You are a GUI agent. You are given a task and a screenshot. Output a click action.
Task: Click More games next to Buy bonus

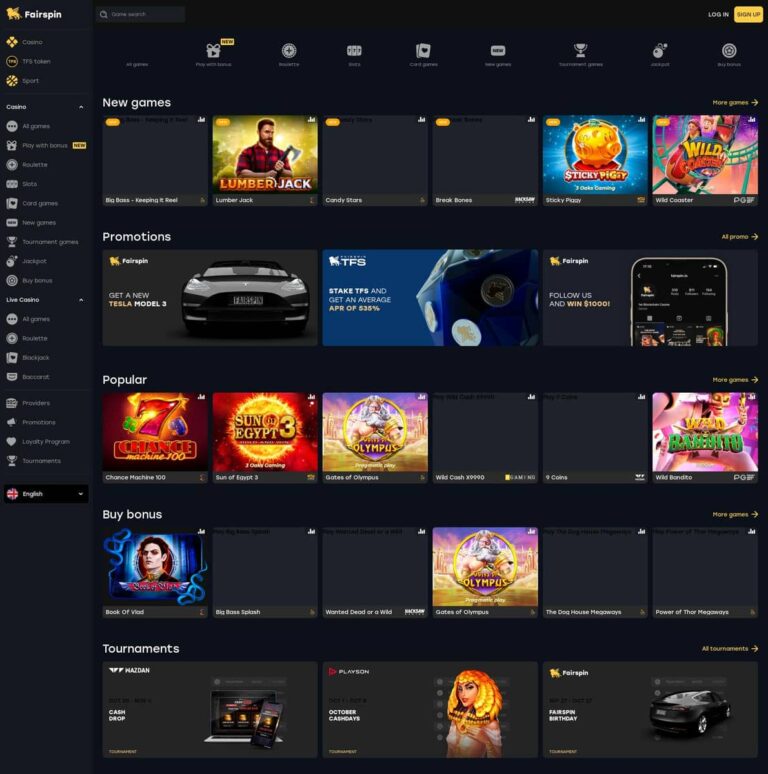735,514
